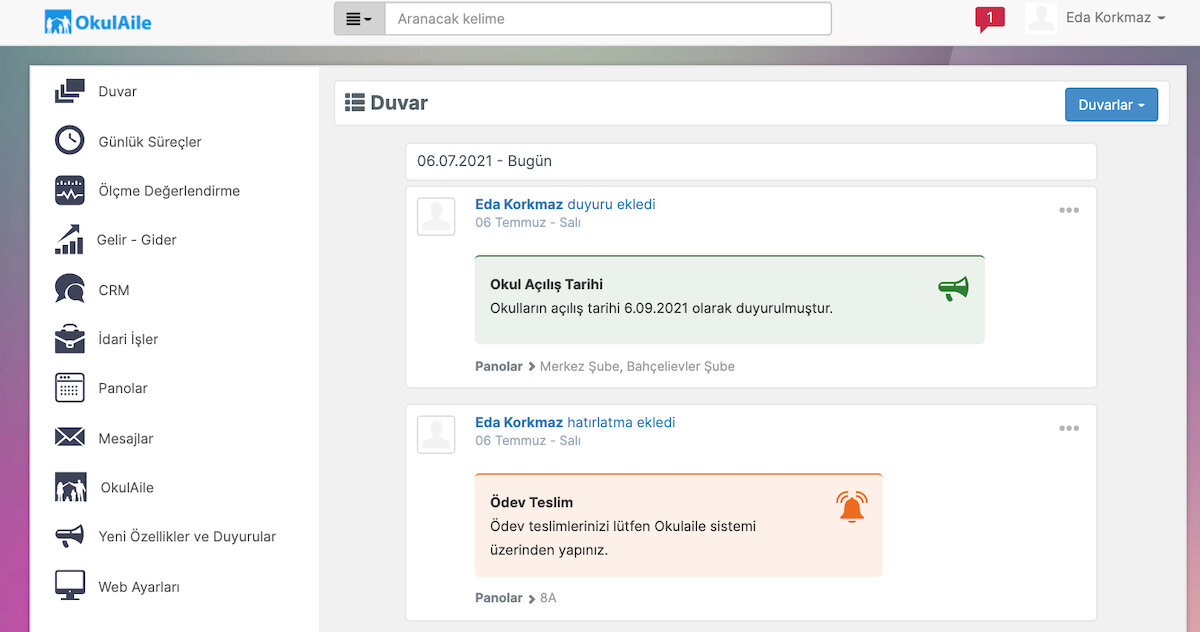Viewport: 1200px width, 632px height.
Task: Go to Günlük Süreçler menu item
Action: 150,142
